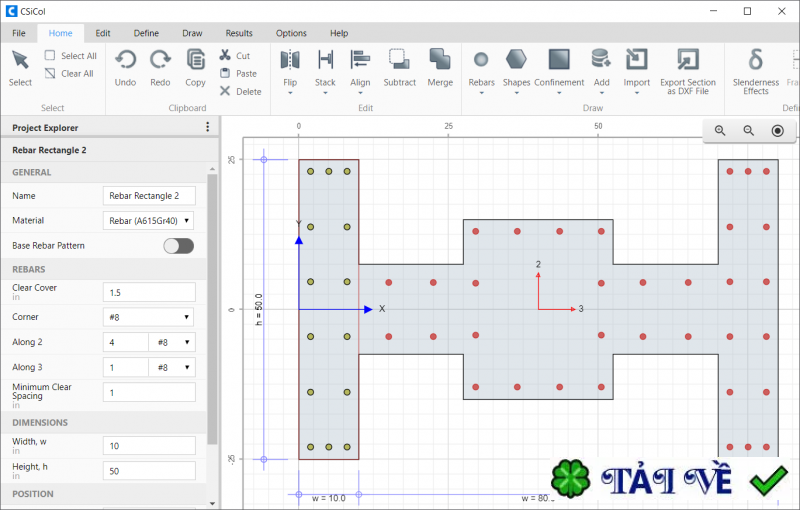Open Slenderness Effects tool
800x510 pixels.
(756, 60)
